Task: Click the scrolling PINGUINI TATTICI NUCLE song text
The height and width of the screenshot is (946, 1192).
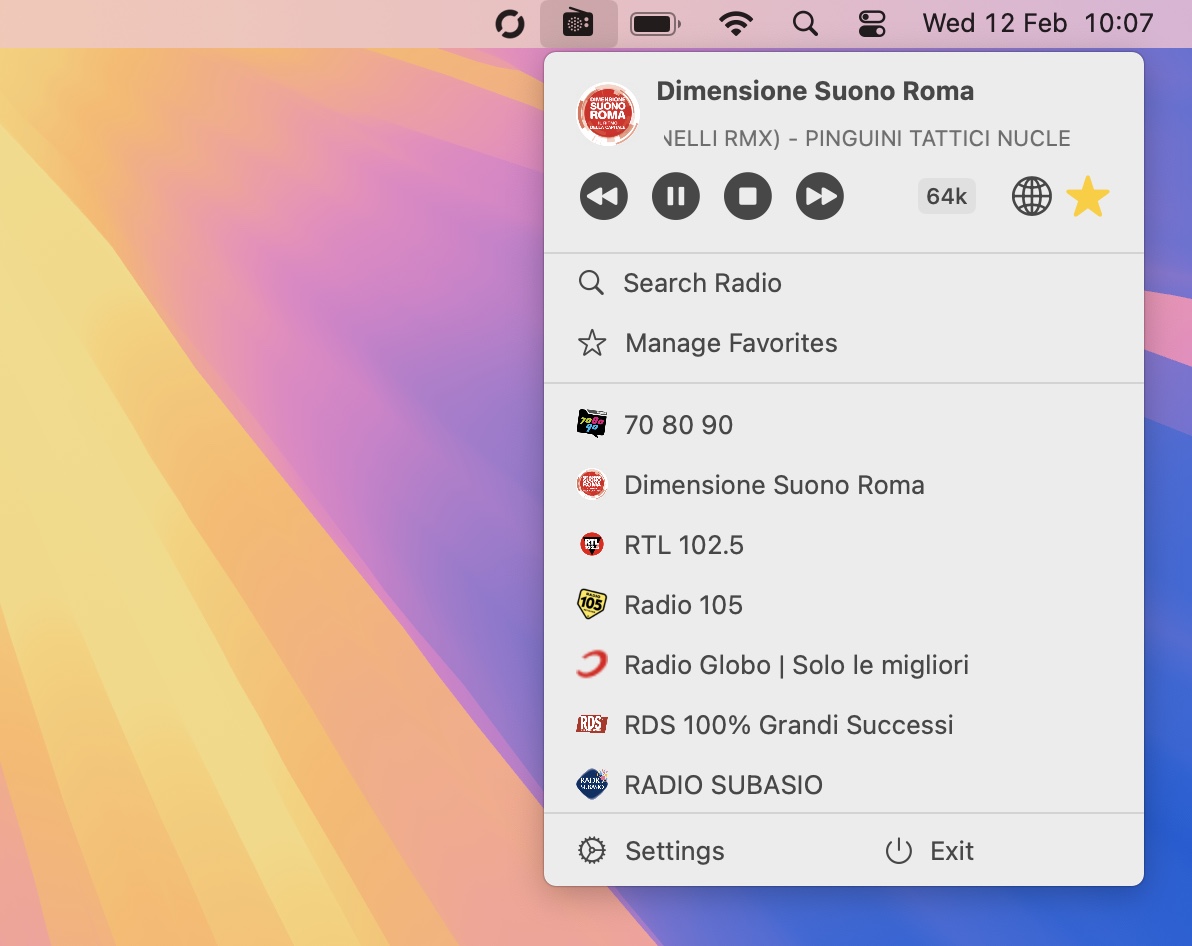Action: 867,138
